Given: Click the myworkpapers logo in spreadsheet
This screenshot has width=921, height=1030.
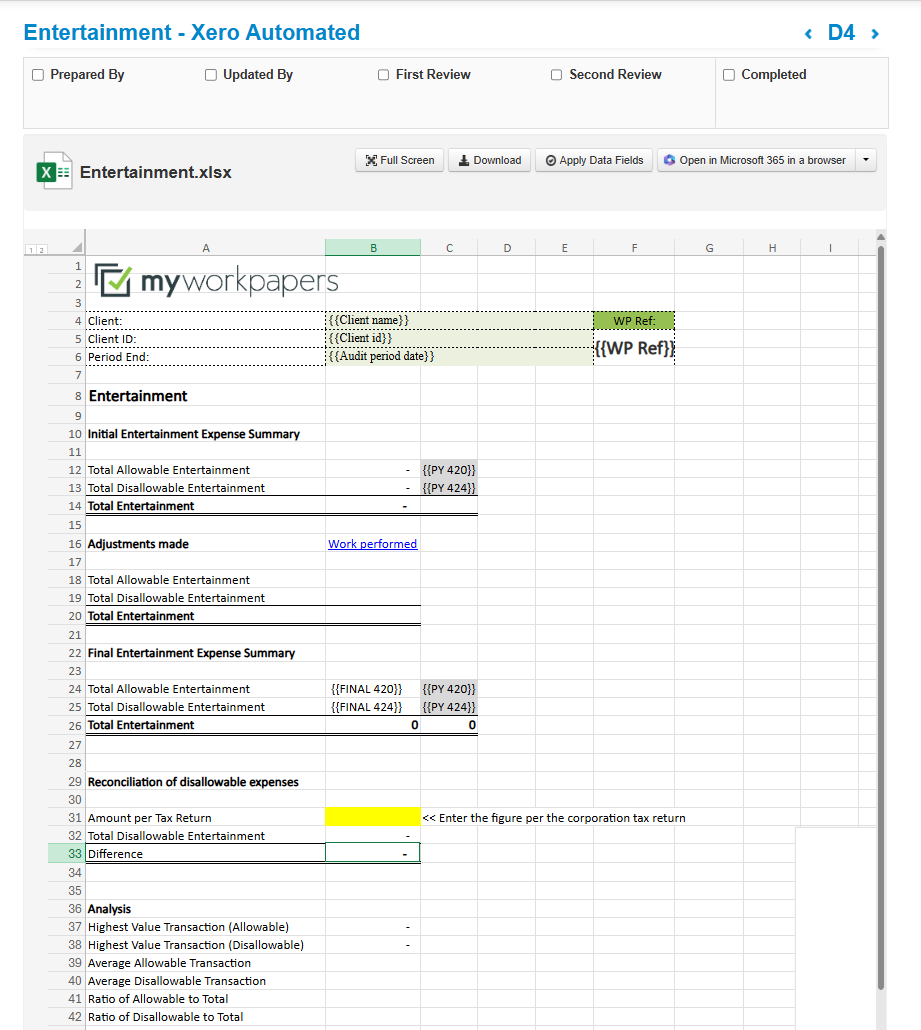Looking at the screenshot, I should pos(216,282).
